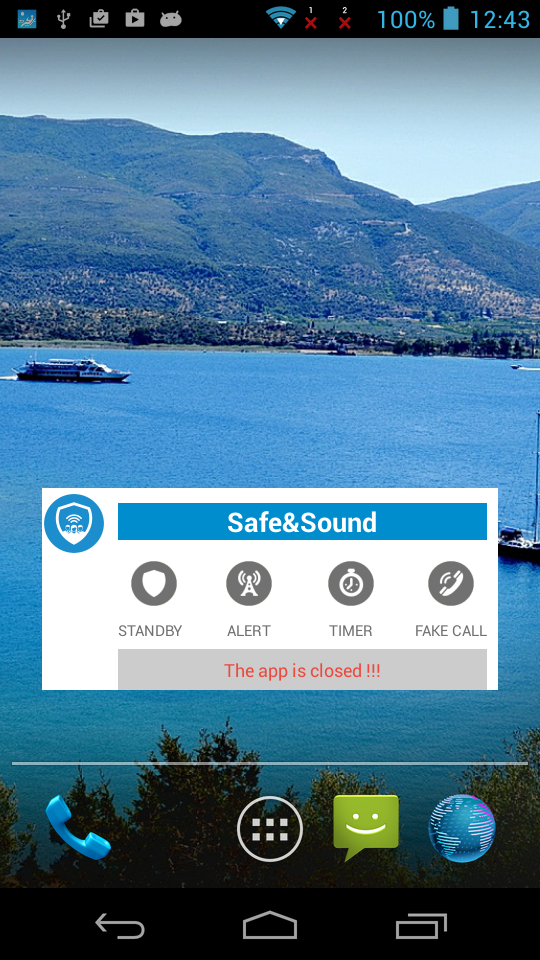Viewport: 540px width, 960px height.
Task: Tap the Safe&Sound blue title banner
Action: coord(302,522)
